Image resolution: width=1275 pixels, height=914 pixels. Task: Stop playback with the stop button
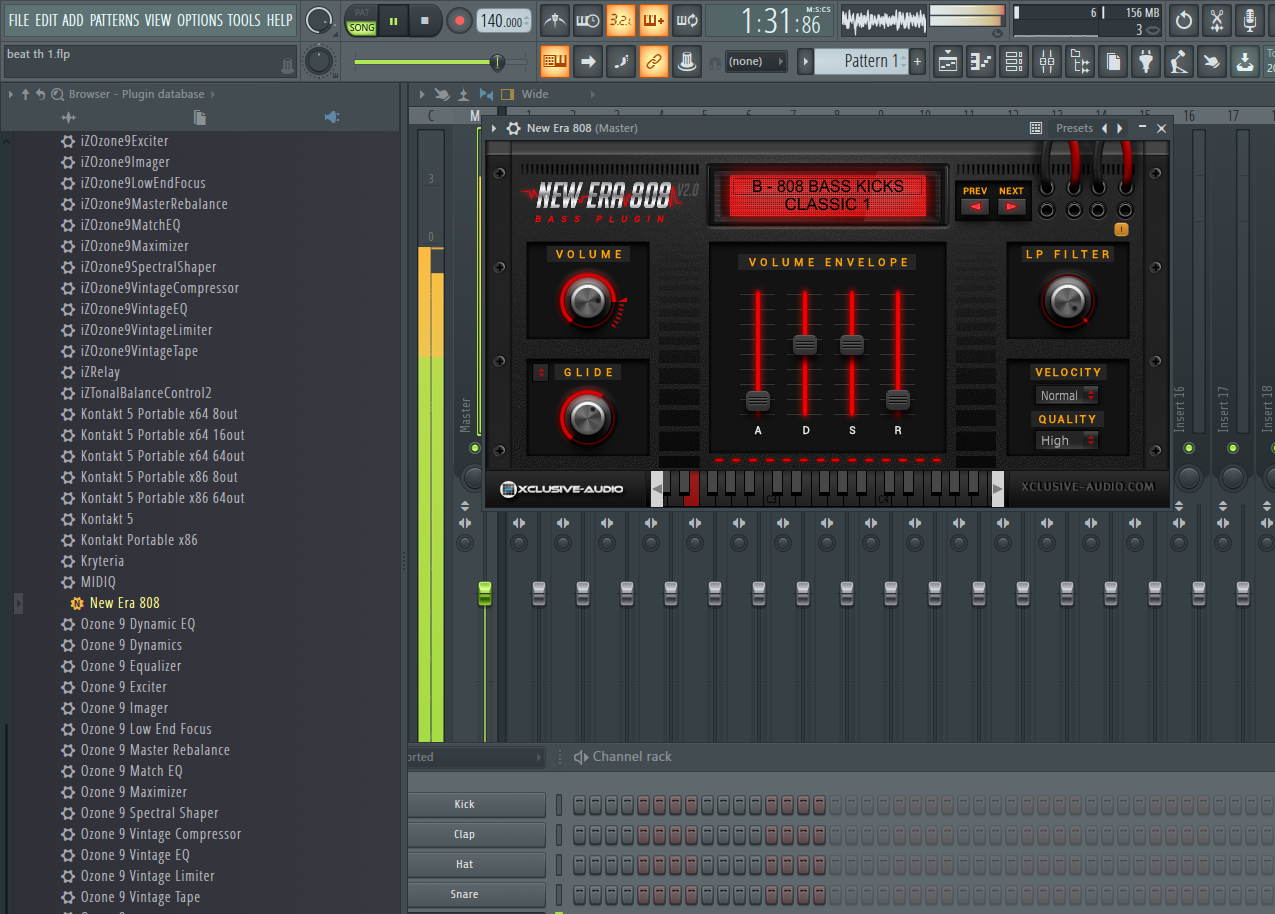click(x=425, y=21)
